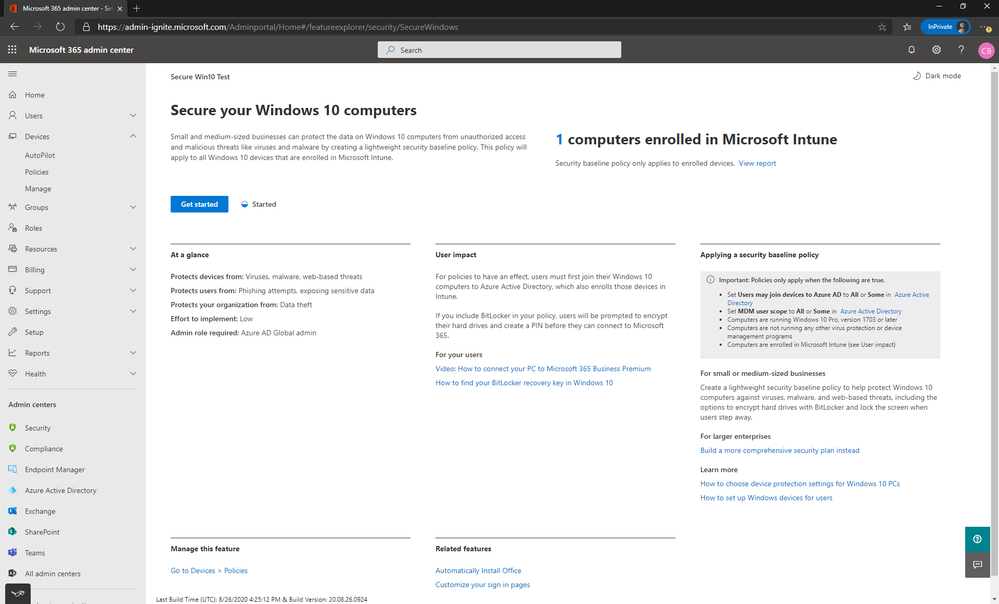Viewport: 999px width, 604px height.
Task: Open browser settings ellipsis menu
Action: (x=986, y=27)
